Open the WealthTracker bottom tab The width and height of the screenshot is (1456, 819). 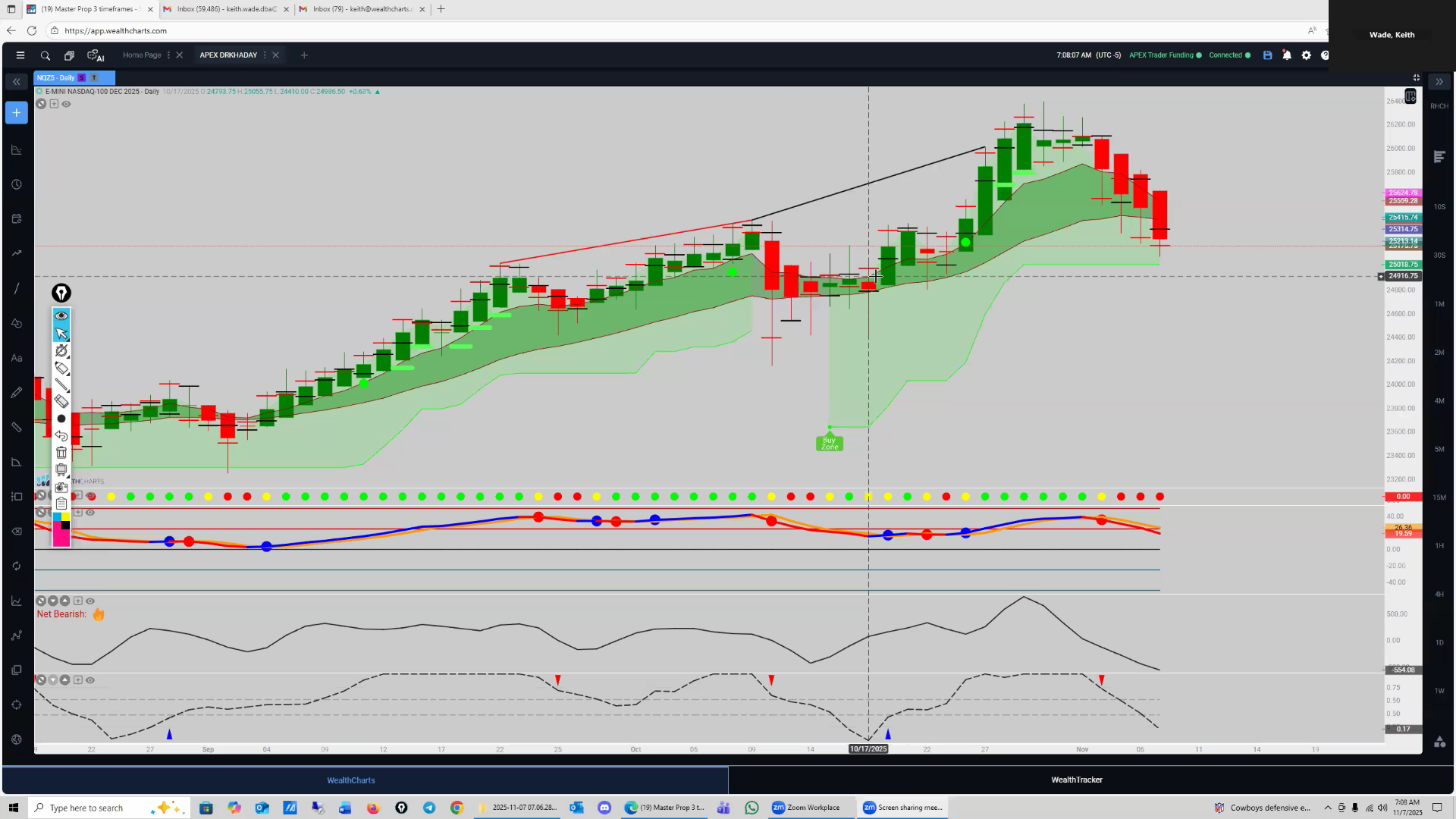click(x=1076, y=780)
